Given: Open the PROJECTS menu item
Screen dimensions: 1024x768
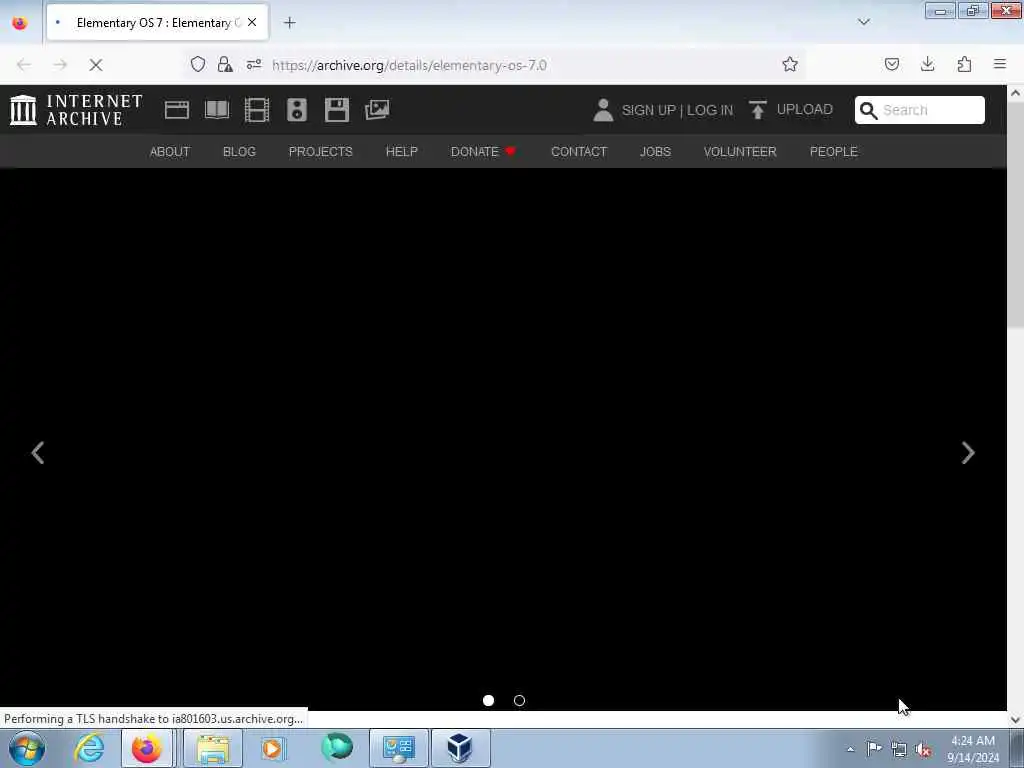Looking at the screenshot, I should point(321,152).
